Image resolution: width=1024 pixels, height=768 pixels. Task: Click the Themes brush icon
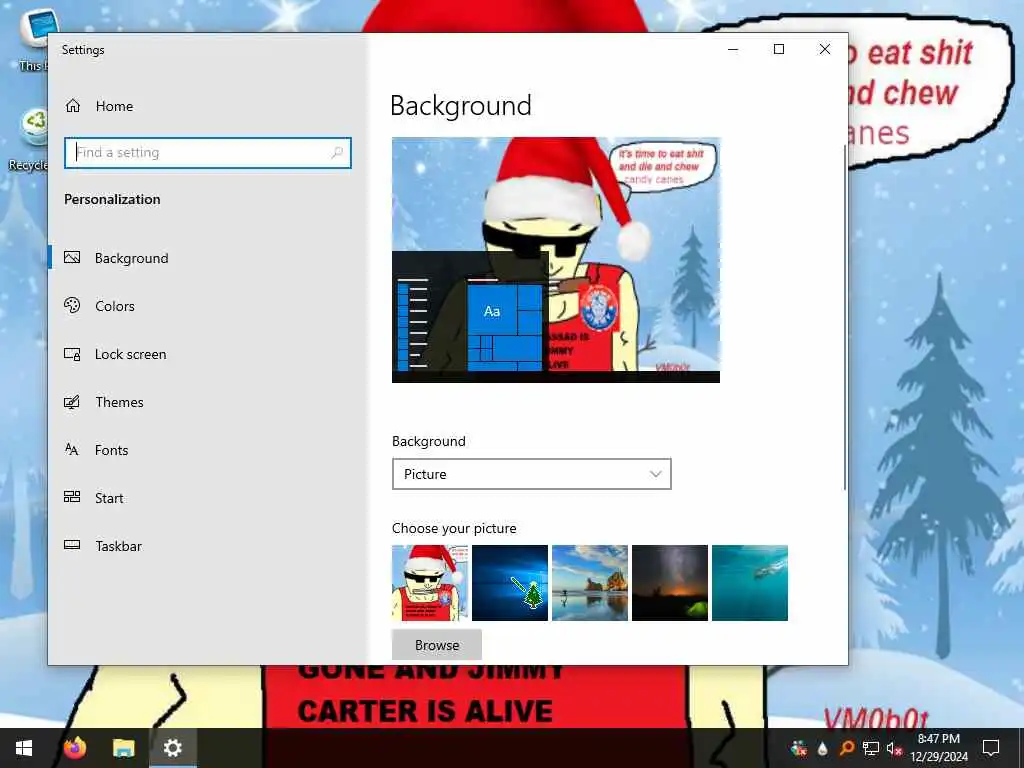tap(72, 402)
